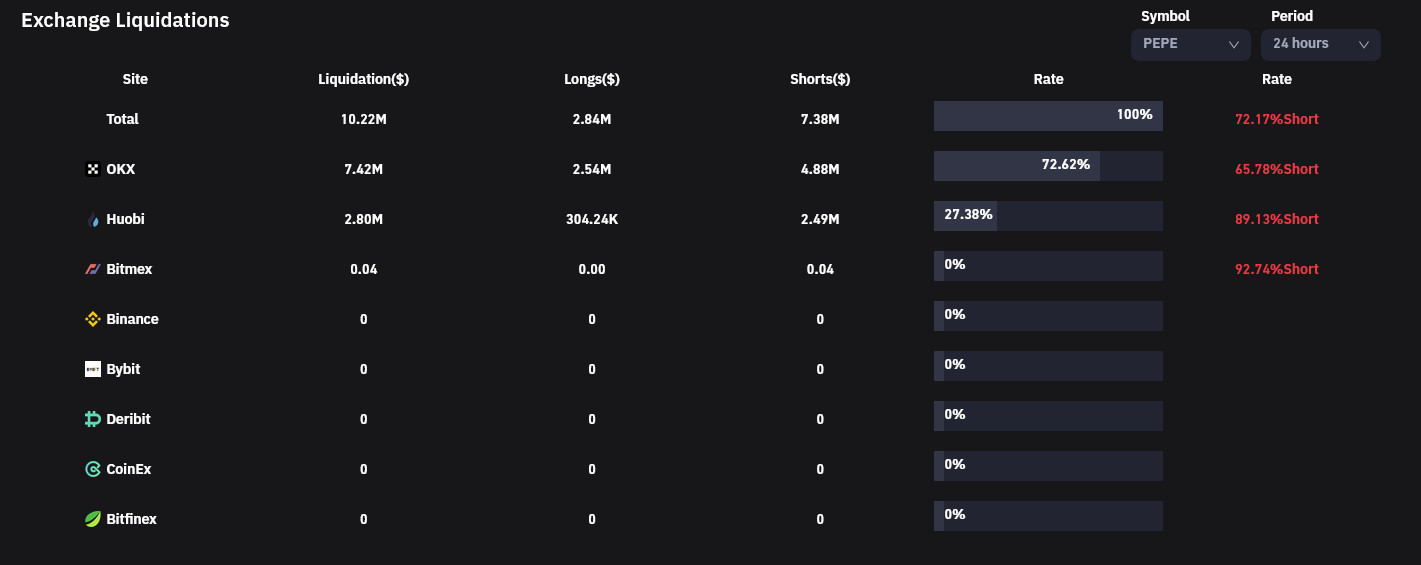Screen dimensions: 1421x565
Task: Click the Total liquidation value 10.22M
Action: pyautogui.click(x=363, y=119)
